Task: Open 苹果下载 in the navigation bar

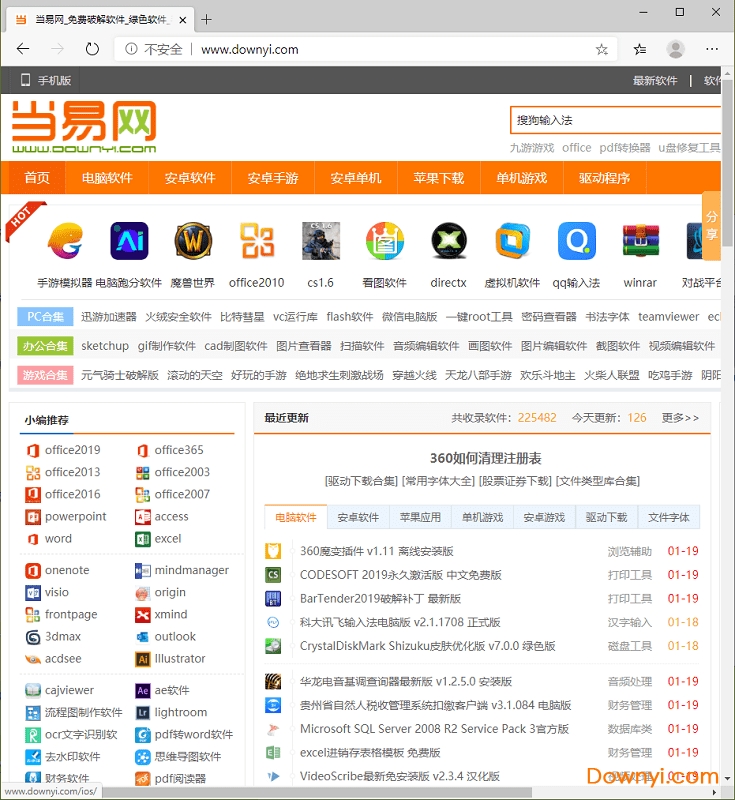Action: 438,178
